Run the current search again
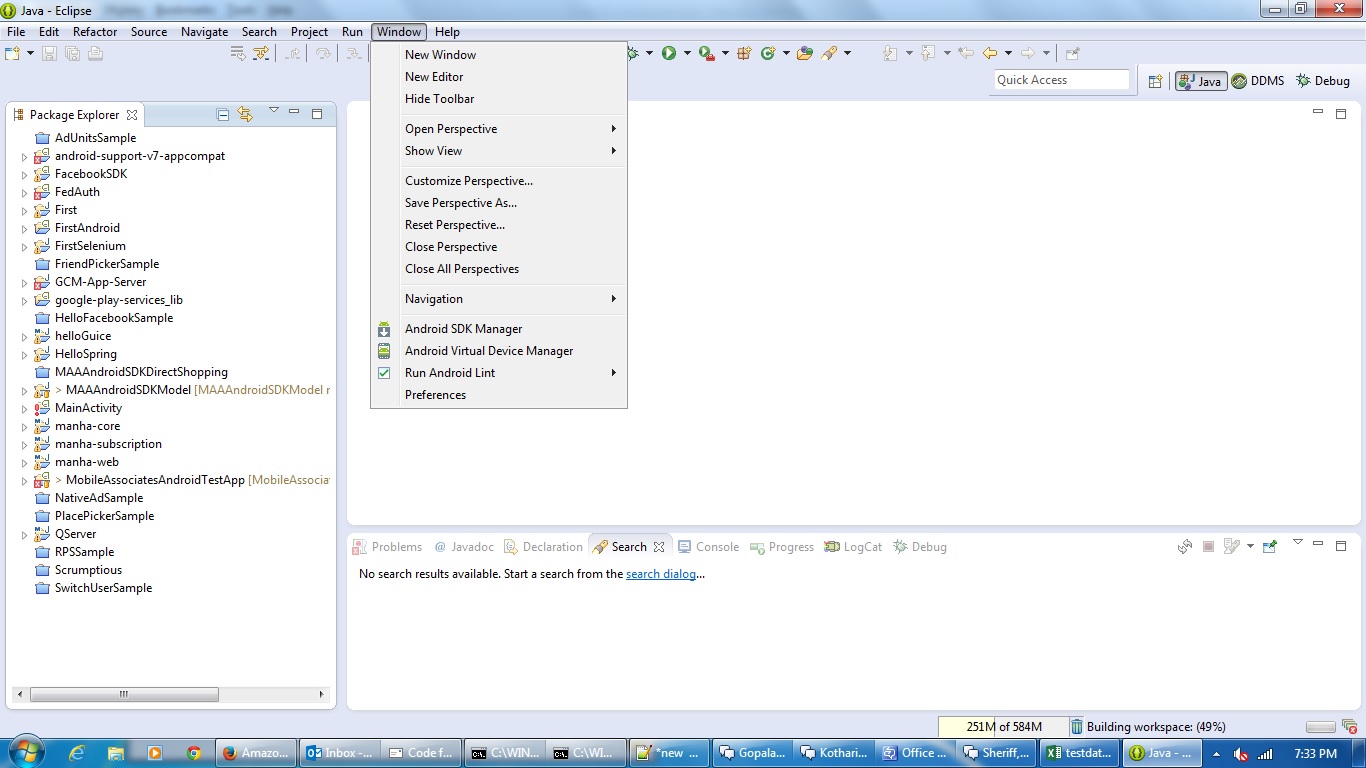The image size is (1366, 768). click(x=1184, y=546)
